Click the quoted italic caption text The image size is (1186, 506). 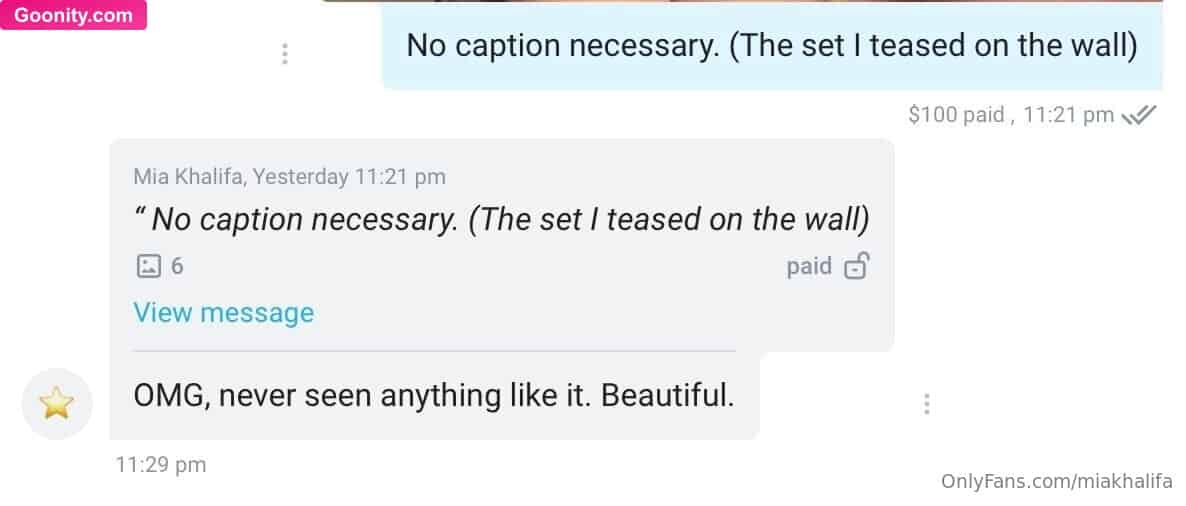[501, 219]
